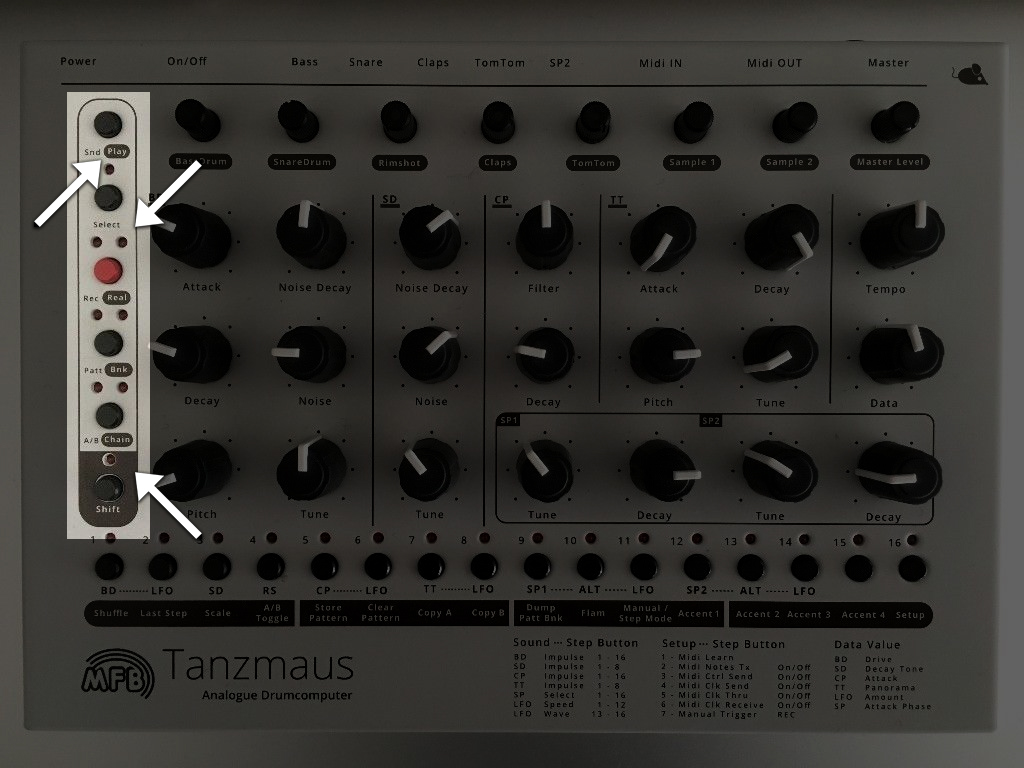Toggle step button 6 (Clear Pattern)
Screen dimensions: 1024x768
point(377,567)
